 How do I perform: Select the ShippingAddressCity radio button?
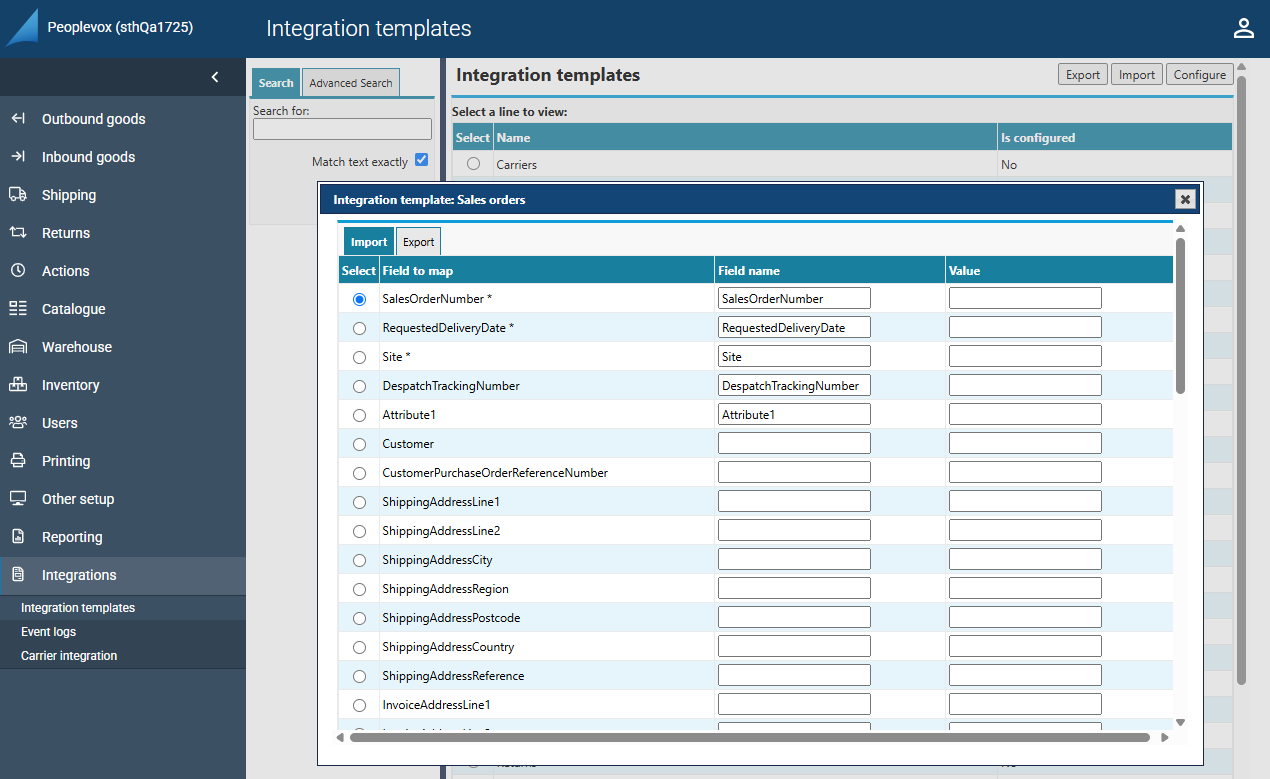click(x=359, y=560)
